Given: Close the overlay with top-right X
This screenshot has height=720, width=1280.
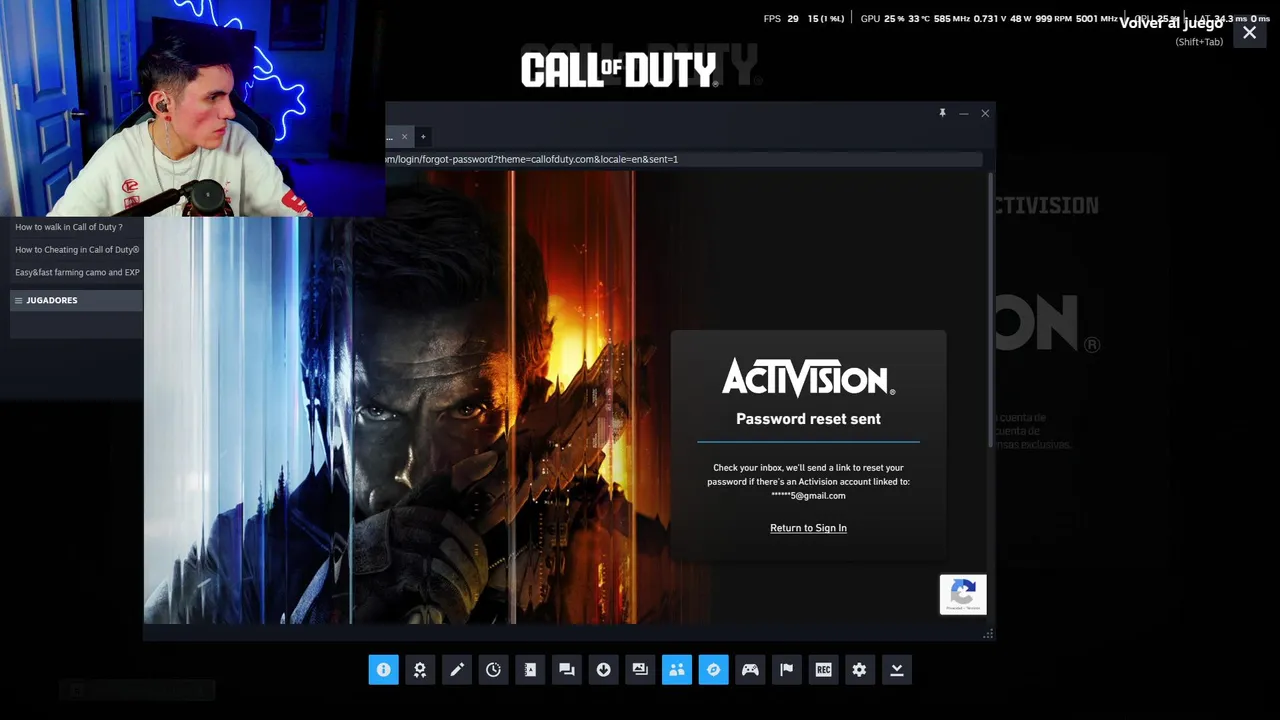Looking at the screenshot, I should [x=1249, y=33].
